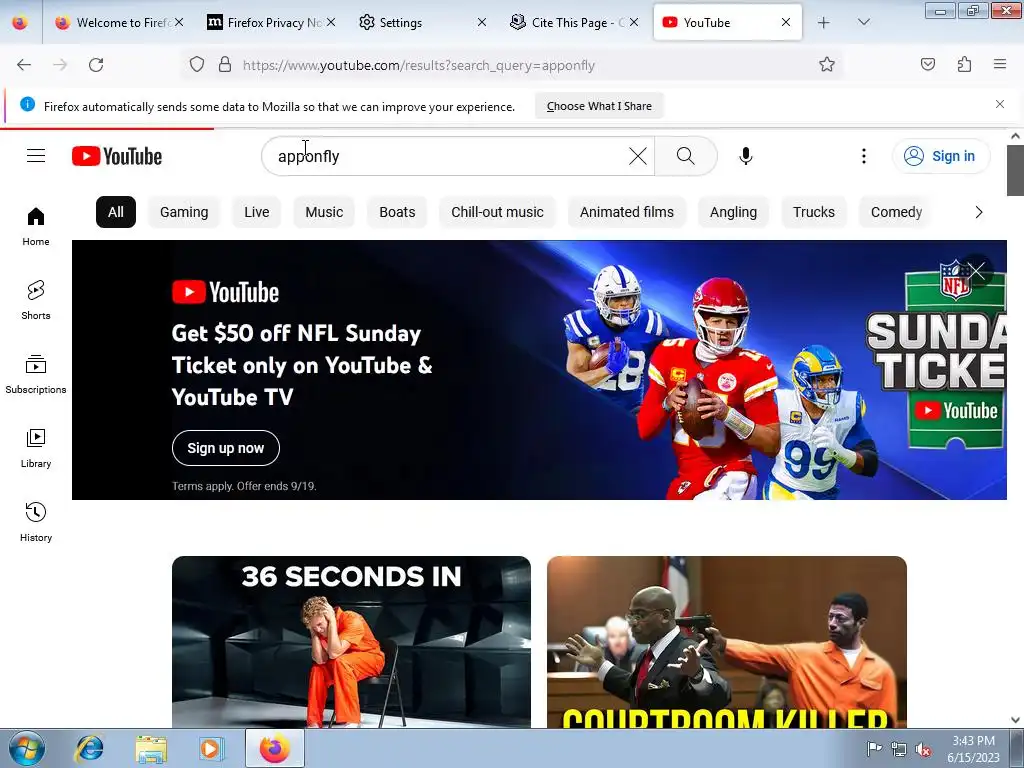Close the Settings tab
Screen dimensions: 1024x768
point(482,22)
